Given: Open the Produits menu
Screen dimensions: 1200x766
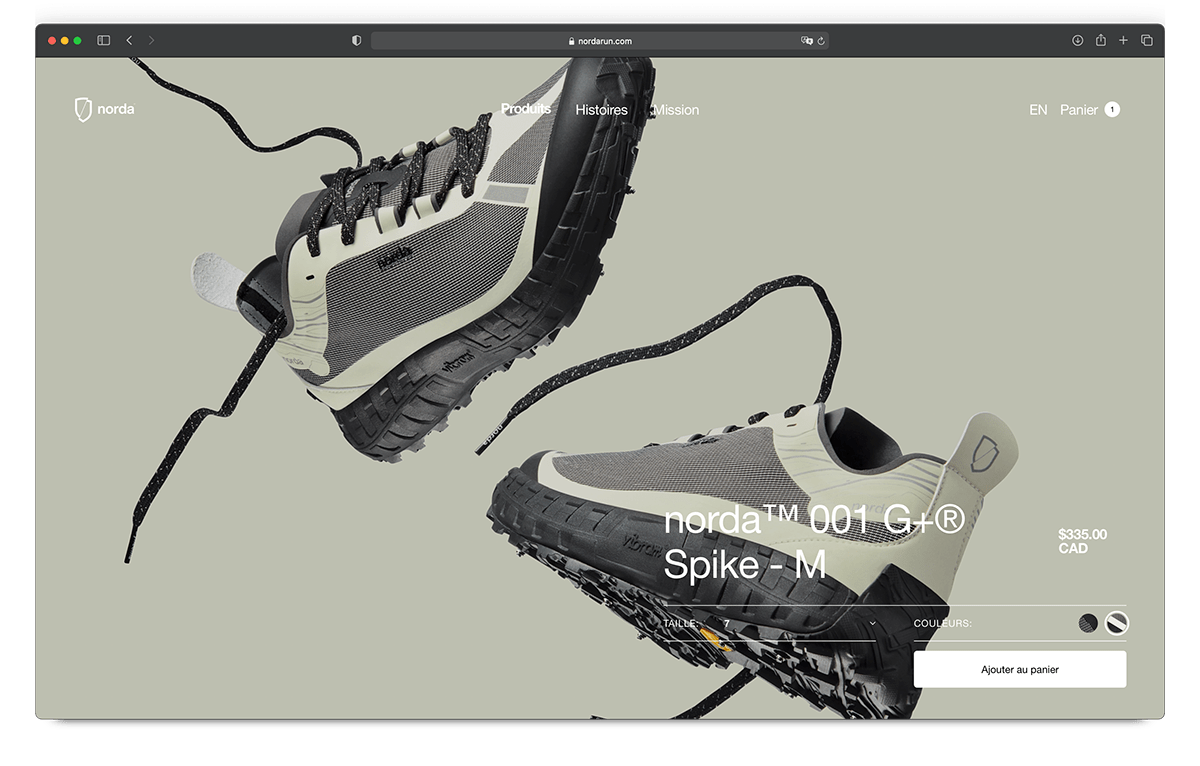Looking at the screenshot, I should [x=525, y=109].
